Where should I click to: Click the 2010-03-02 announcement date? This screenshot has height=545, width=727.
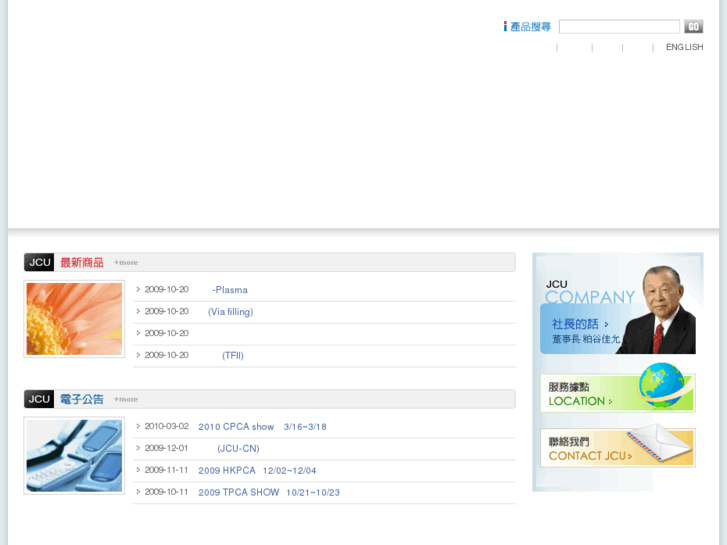pos(166,426)
